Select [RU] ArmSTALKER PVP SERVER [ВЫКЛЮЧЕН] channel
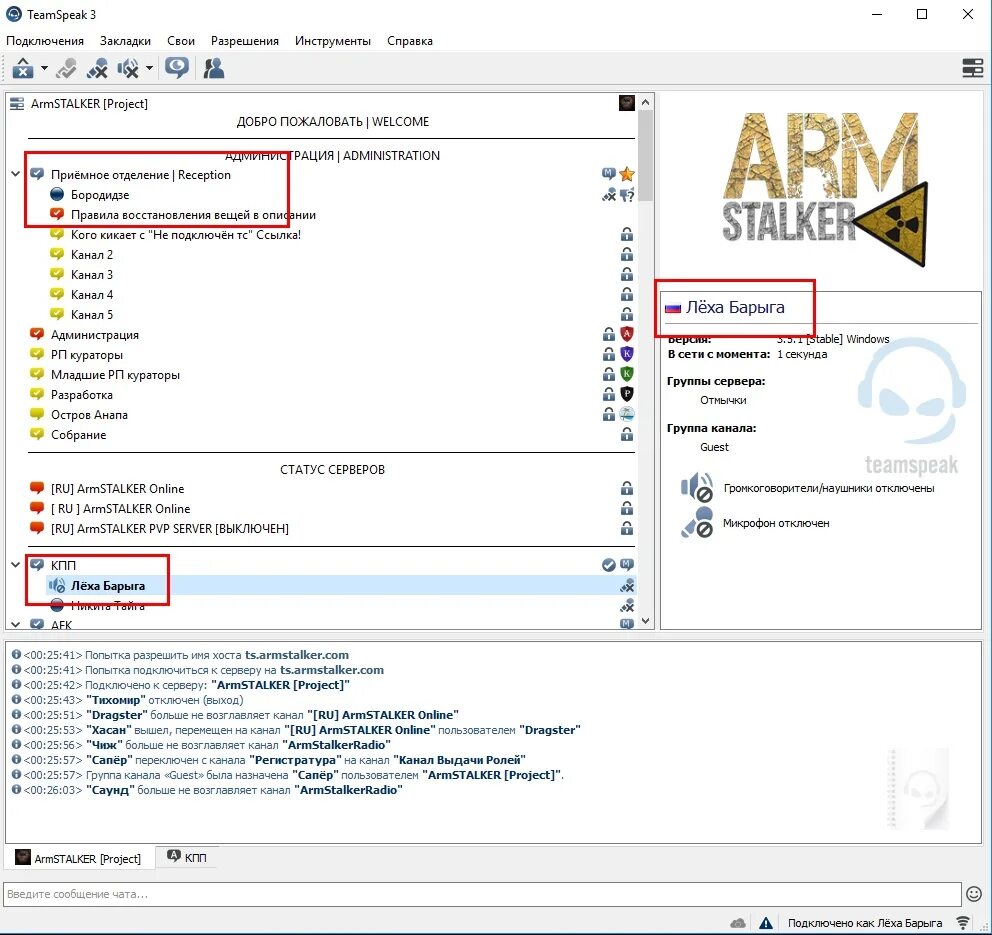The image size is (992, 935). point(170,529)
